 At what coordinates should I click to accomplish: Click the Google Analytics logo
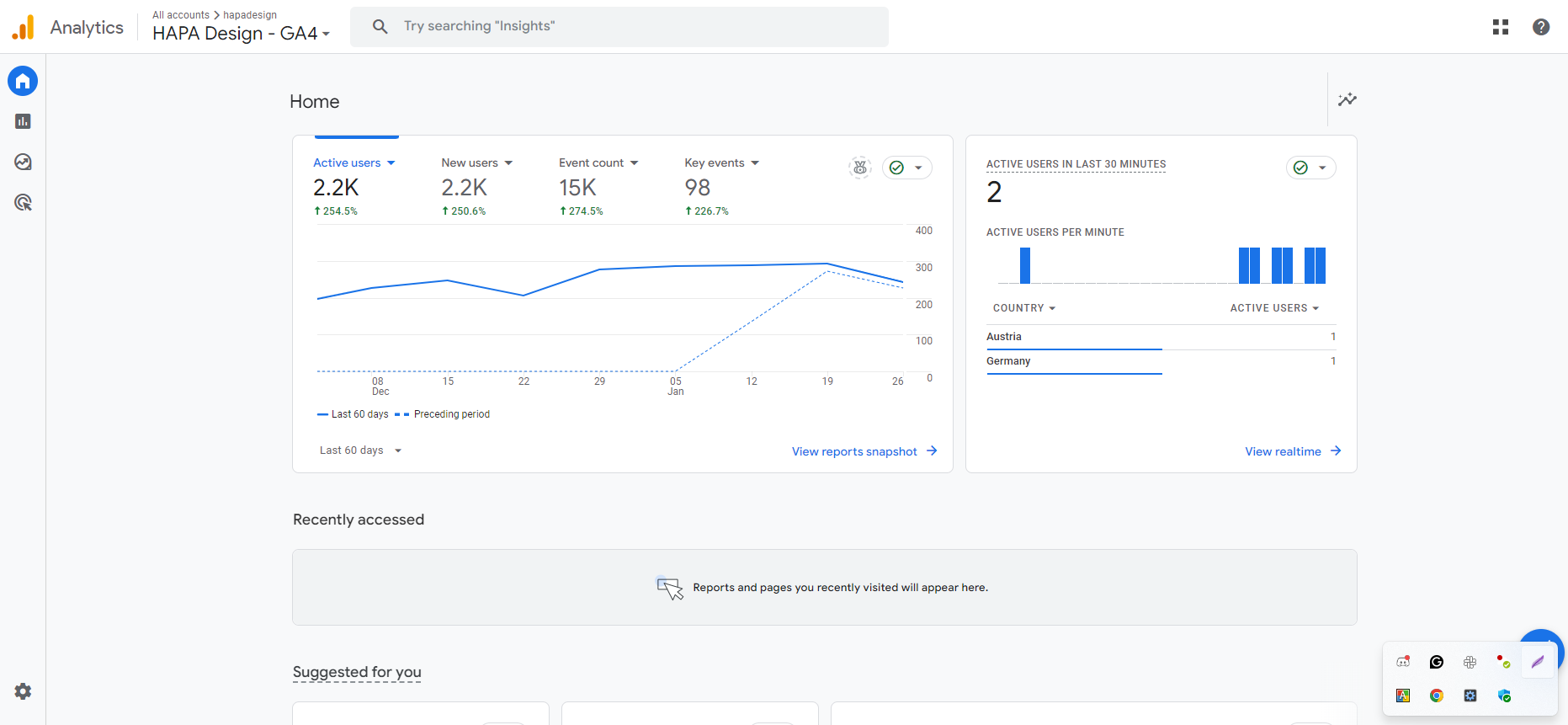click(x=24, y=27)
